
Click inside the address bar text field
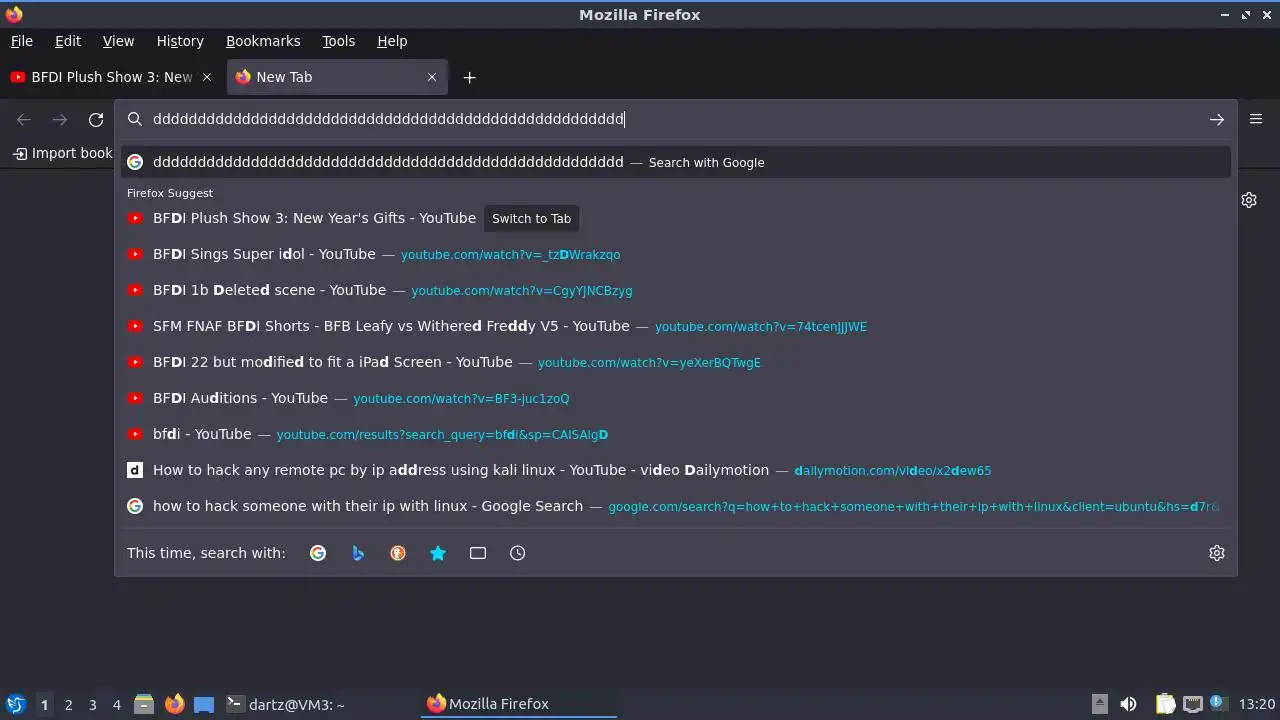(x=675, y=119)
